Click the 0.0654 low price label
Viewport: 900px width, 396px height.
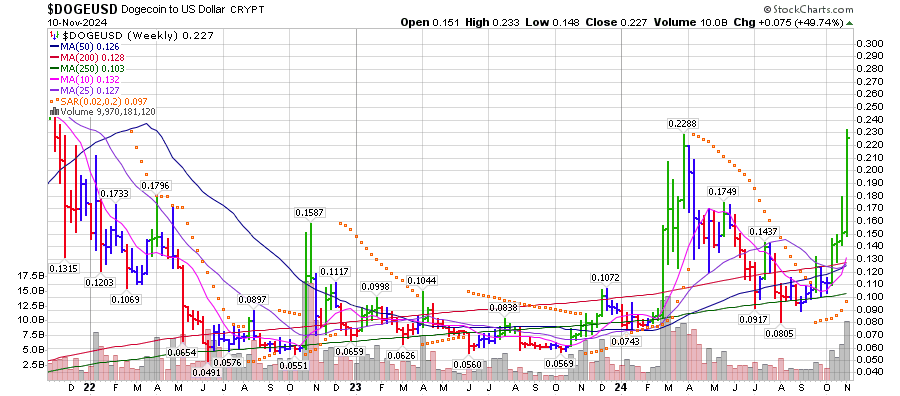[183, 351]
